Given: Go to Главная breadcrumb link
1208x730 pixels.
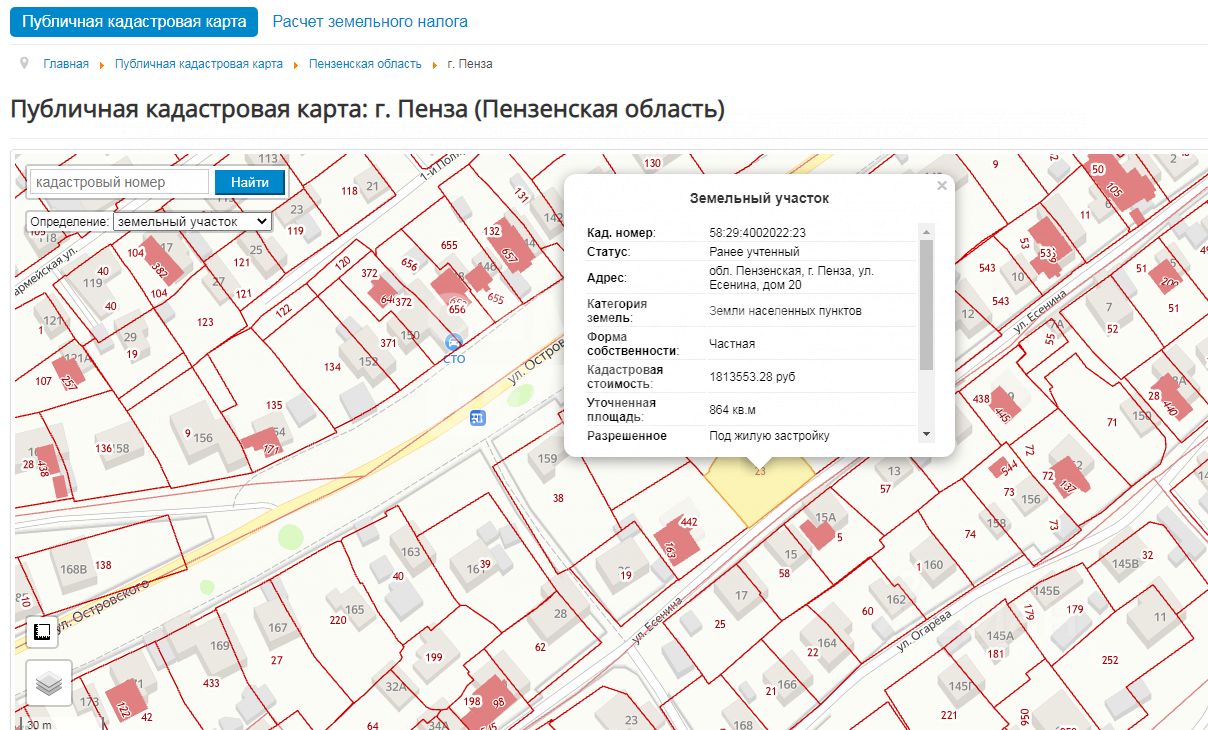Looking at the screenshot, I should (66, 64).
